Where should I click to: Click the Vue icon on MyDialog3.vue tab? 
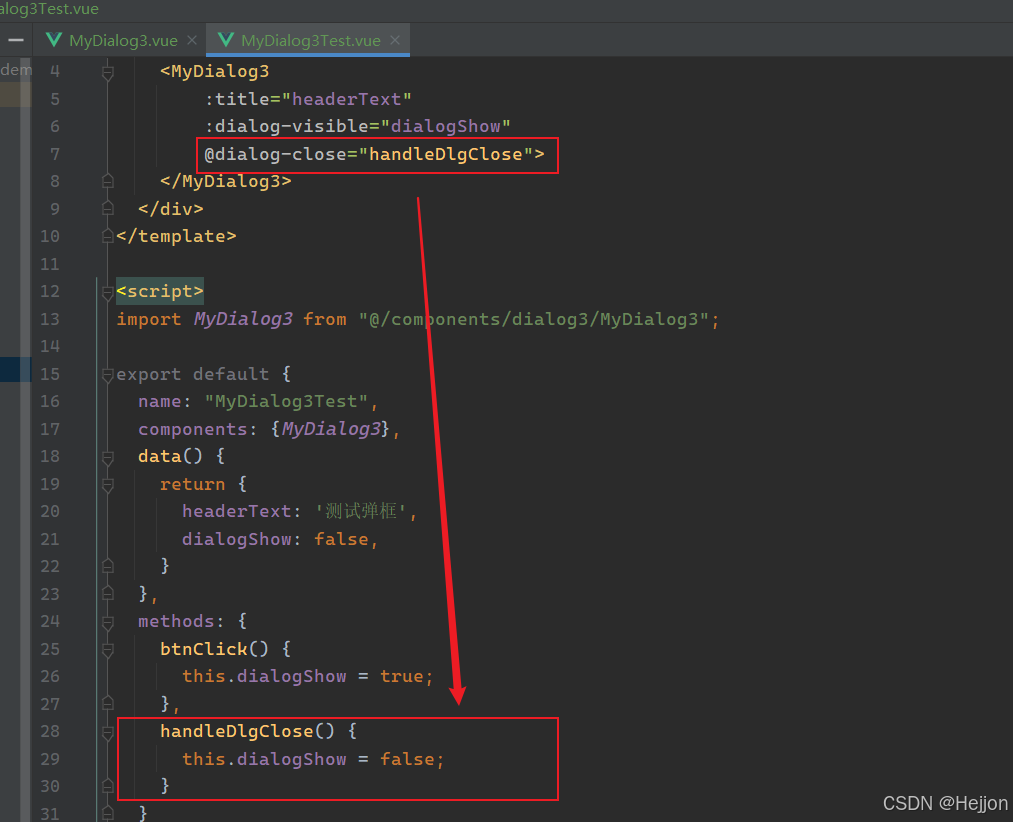(54, 40)
